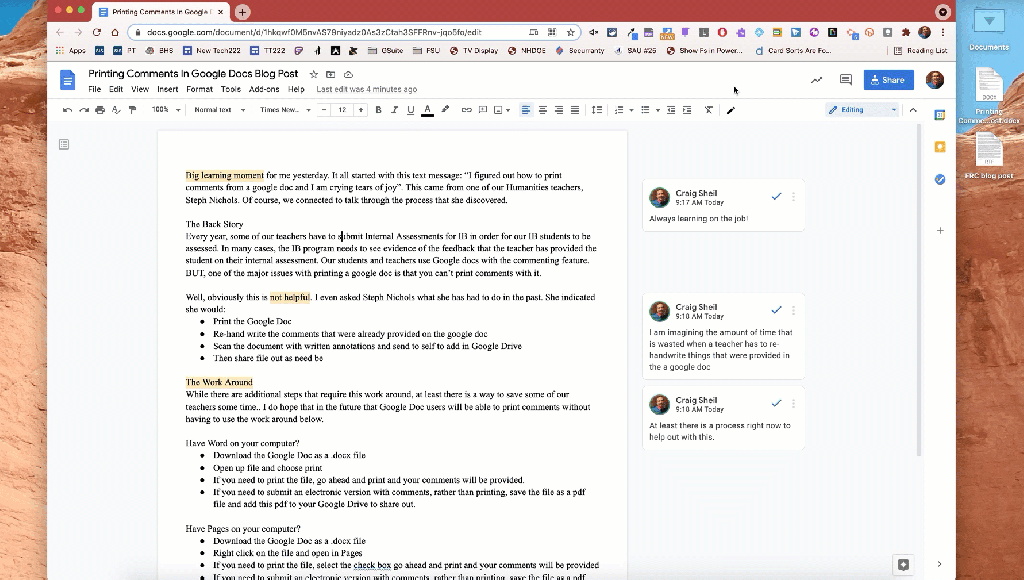Click the activity dashboard trend icon
The image size is (1024, 580).
(x=816, y=80)
